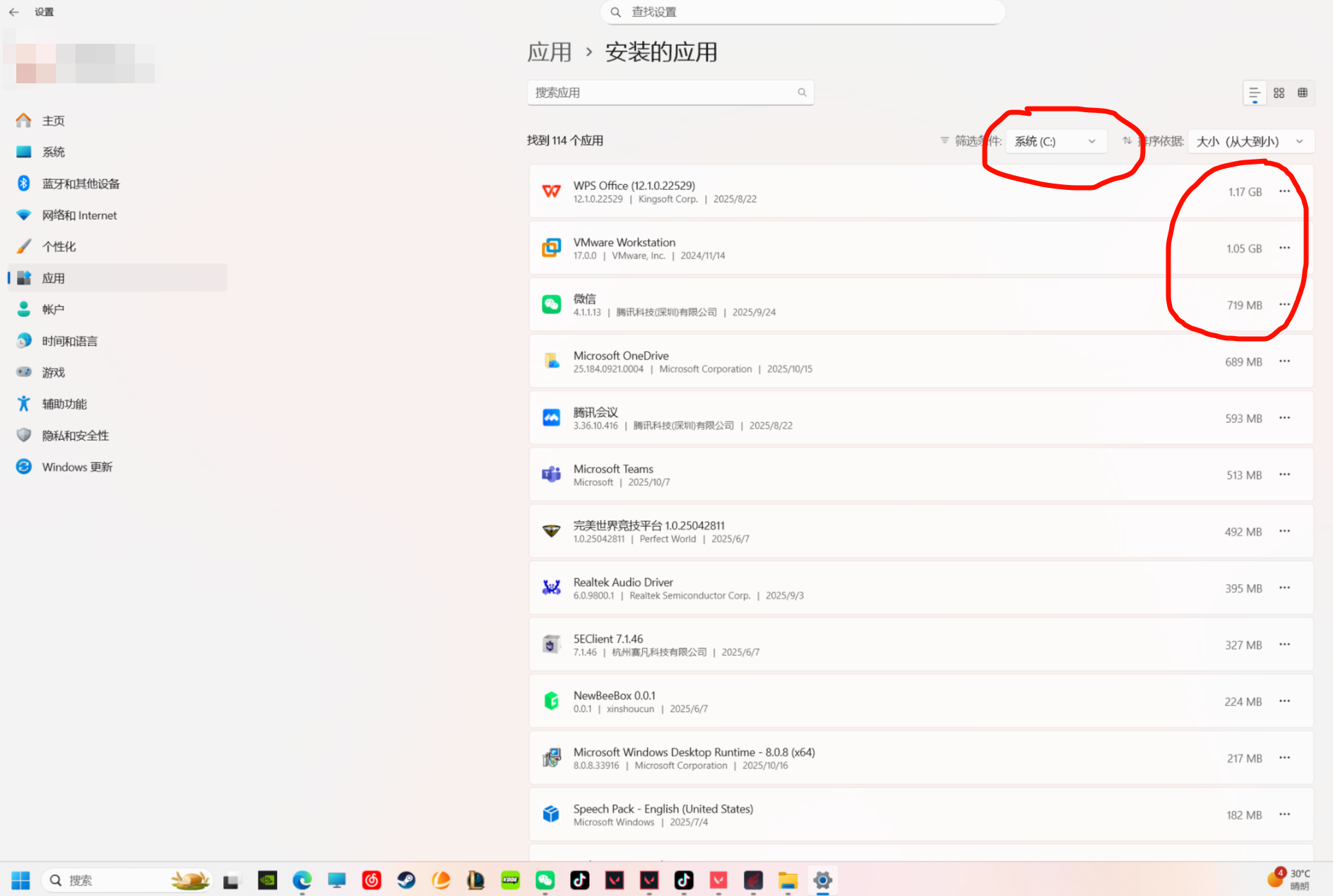The height and width of the screenshot is (896, 1333).
Task: Click the WPS Office app icon
Action: [551, 191]
